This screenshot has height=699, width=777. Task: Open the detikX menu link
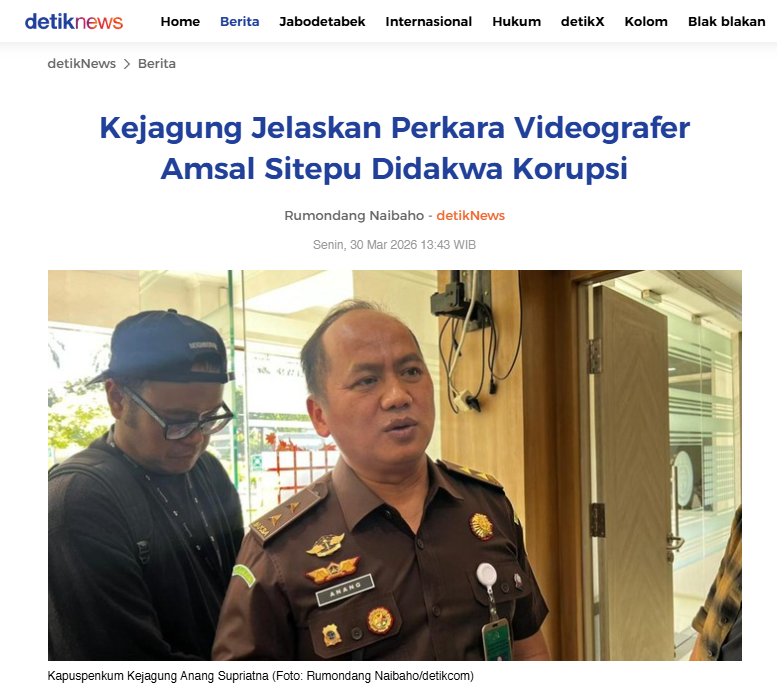point(582,22)
